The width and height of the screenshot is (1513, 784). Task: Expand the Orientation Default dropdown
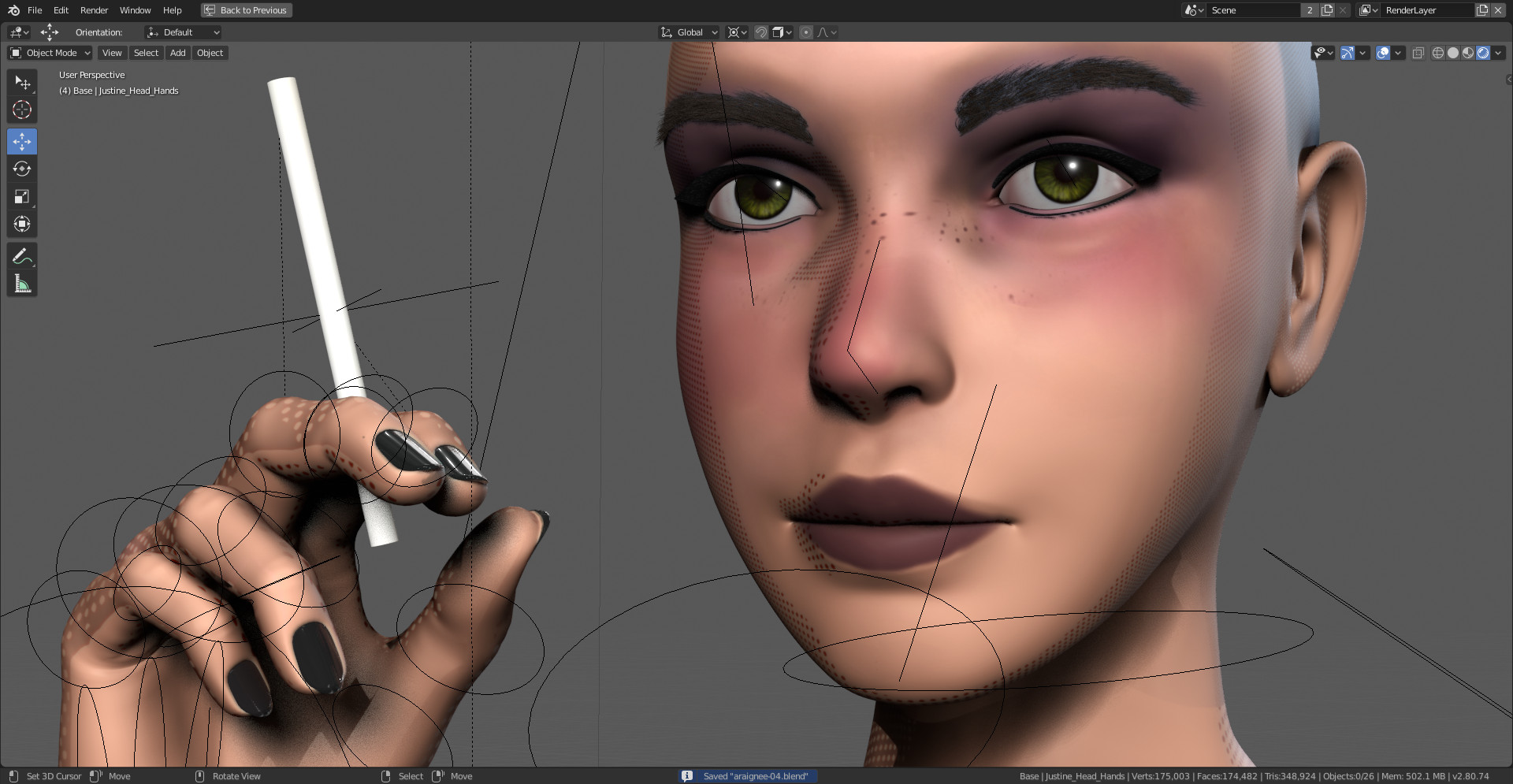[x=183, y=32]
